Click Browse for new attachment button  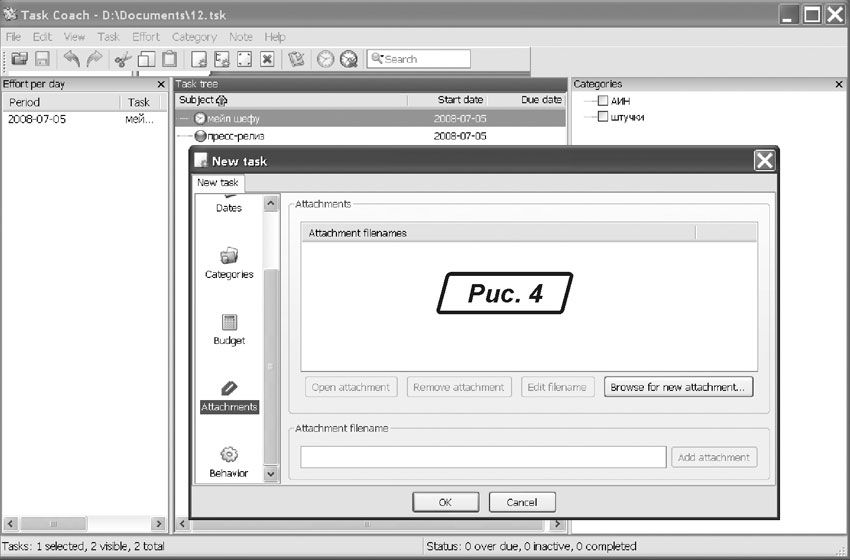[678, 387]
